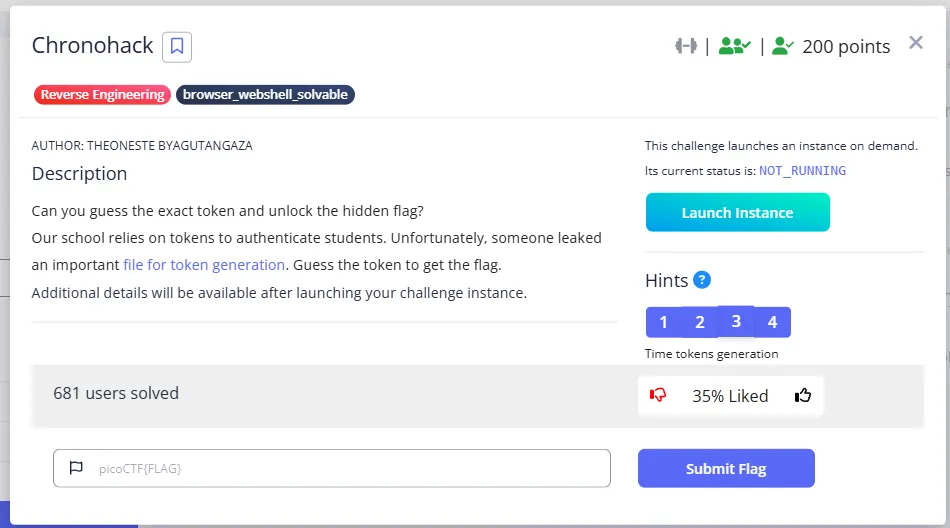Launch the challenge instance
950x528 pixels.
(737, 212)
